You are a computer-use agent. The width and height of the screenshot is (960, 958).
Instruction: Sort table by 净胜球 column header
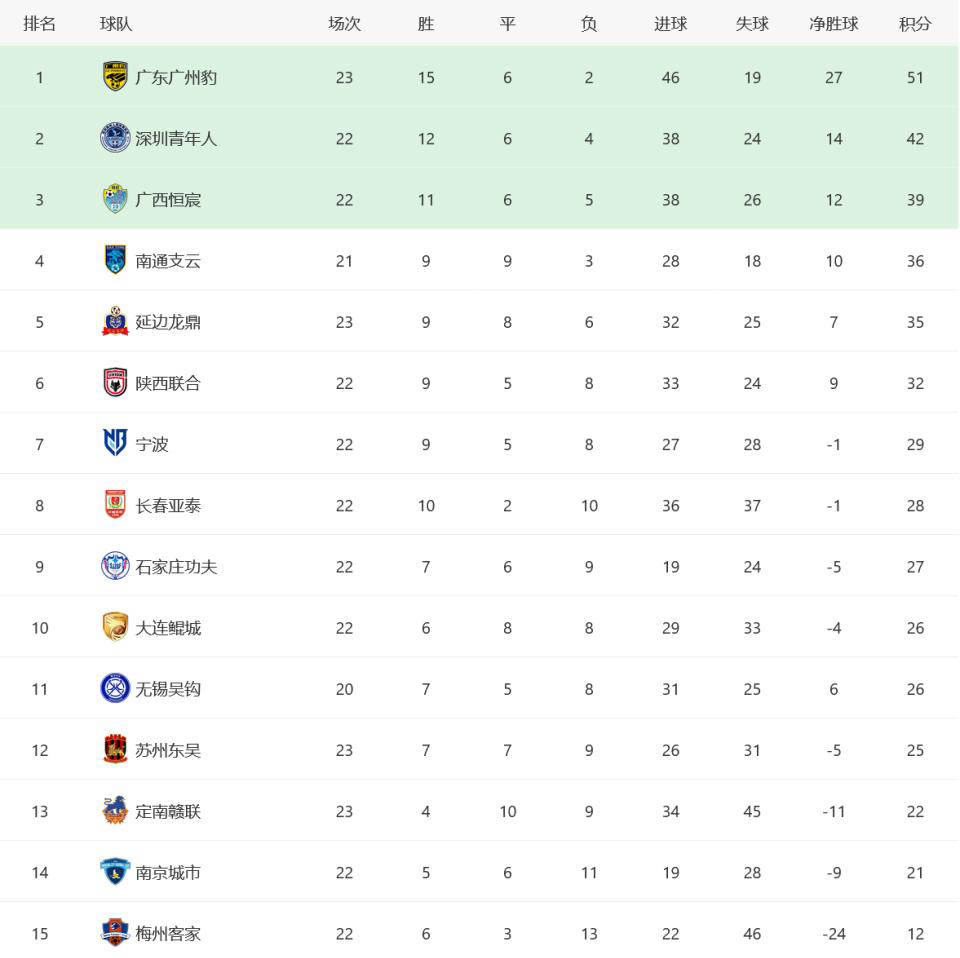(833, 24)
